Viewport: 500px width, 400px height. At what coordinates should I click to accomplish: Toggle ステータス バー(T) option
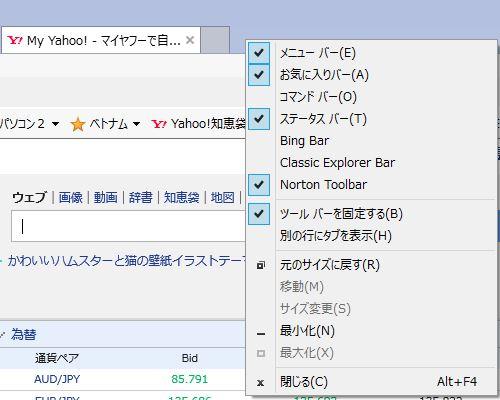point(371,119)
